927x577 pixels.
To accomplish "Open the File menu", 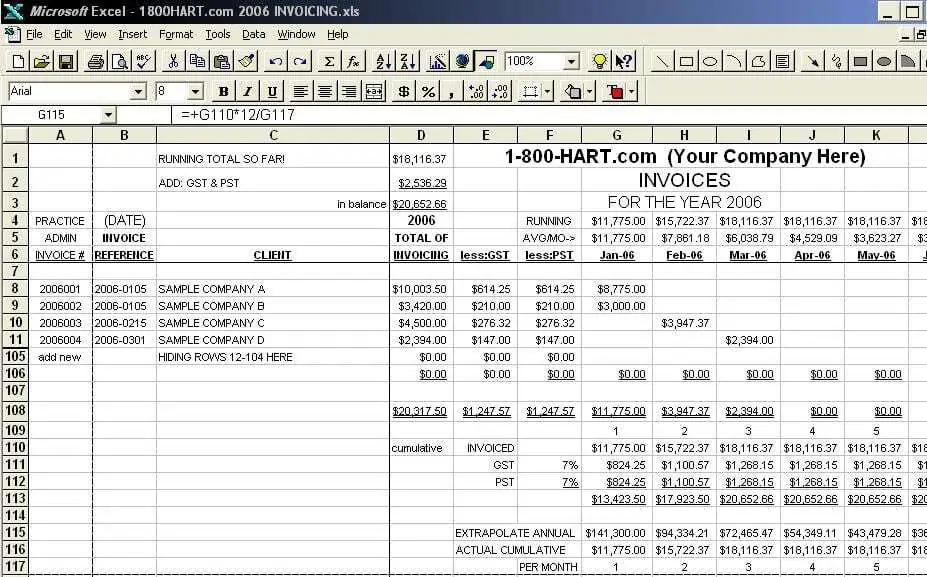I will click(x=34, y=34).
